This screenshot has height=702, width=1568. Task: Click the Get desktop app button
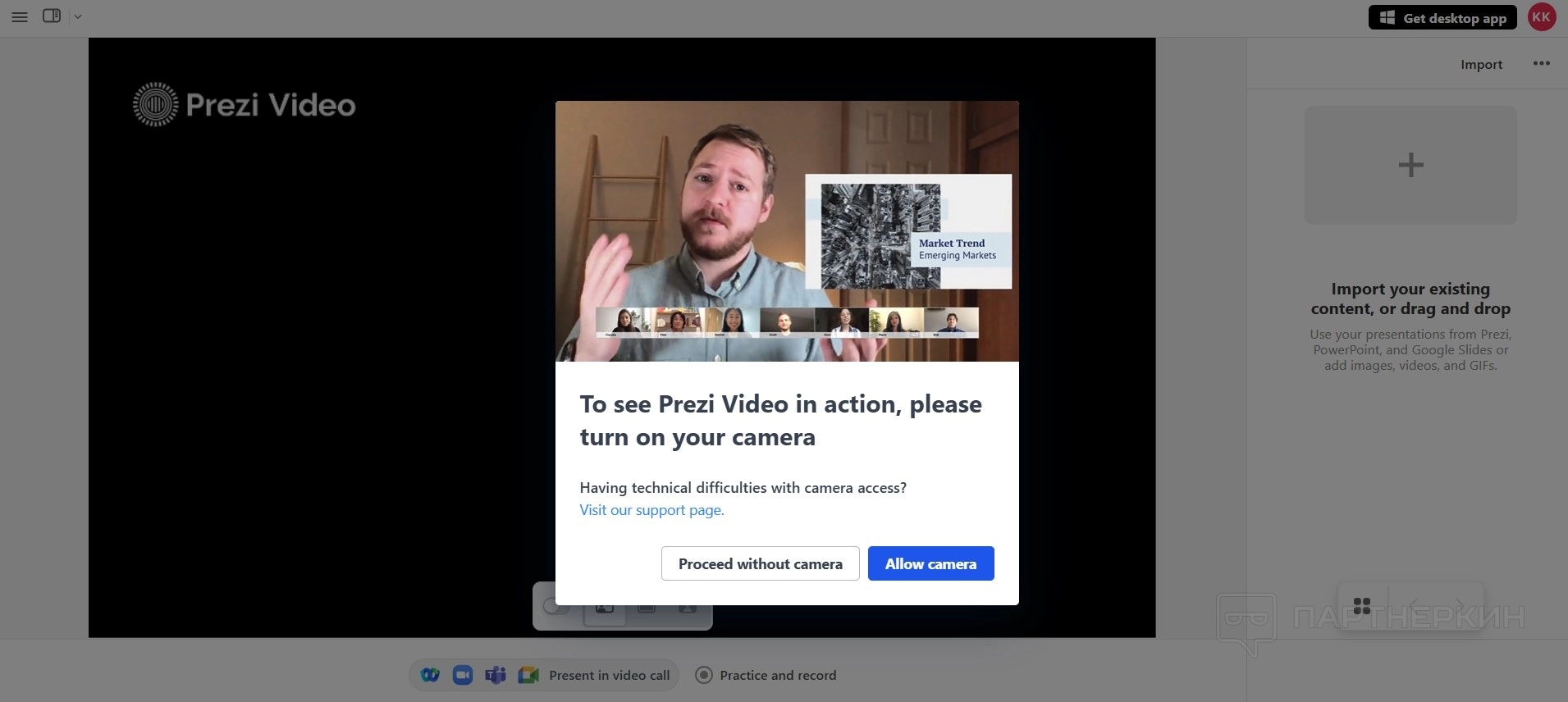tap(1442, 17)
